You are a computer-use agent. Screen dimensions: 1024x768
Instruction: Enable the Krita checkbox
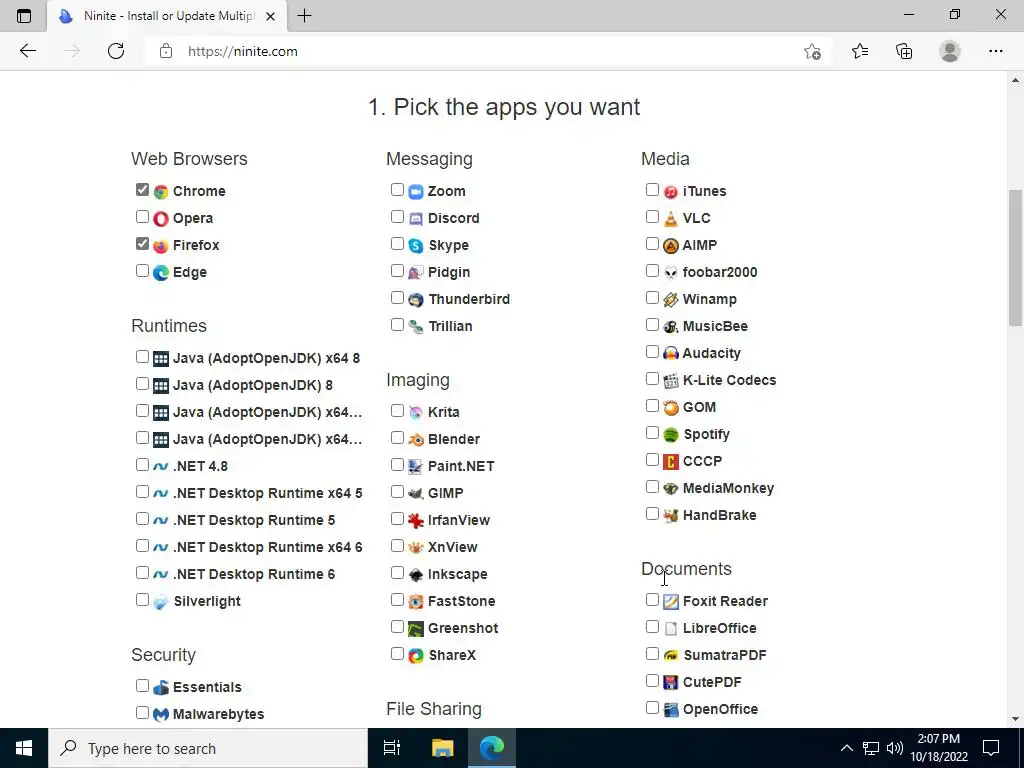(397, 411)
